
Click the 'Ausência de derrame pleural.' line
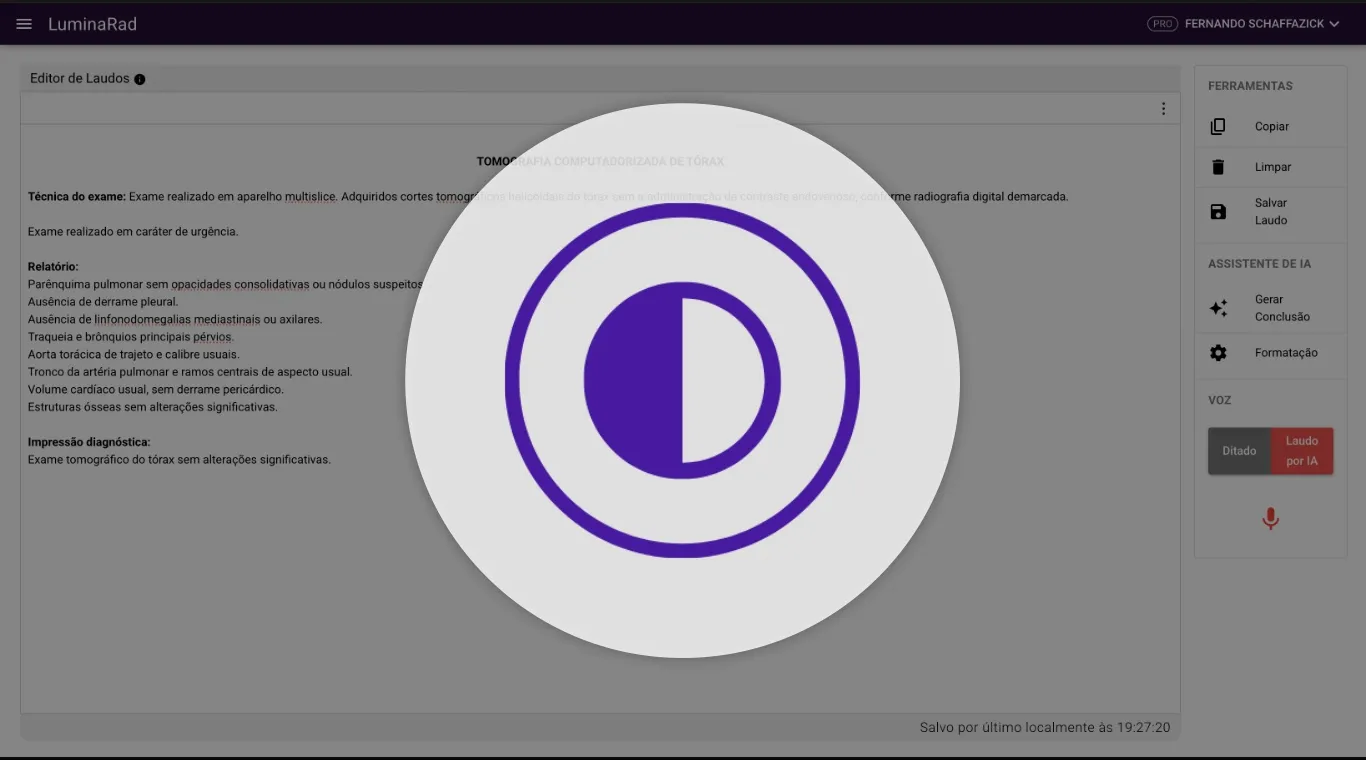103,302
